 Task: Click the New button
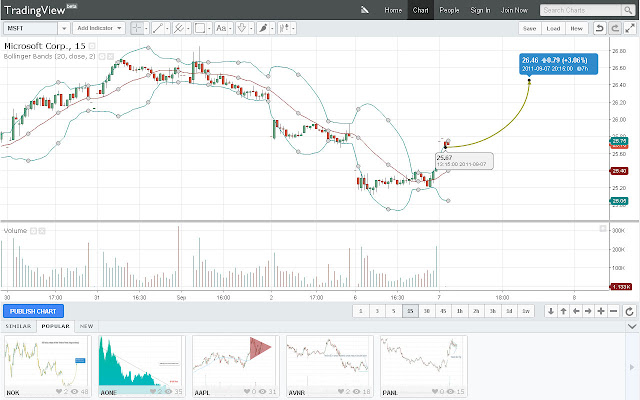[576, 28]
